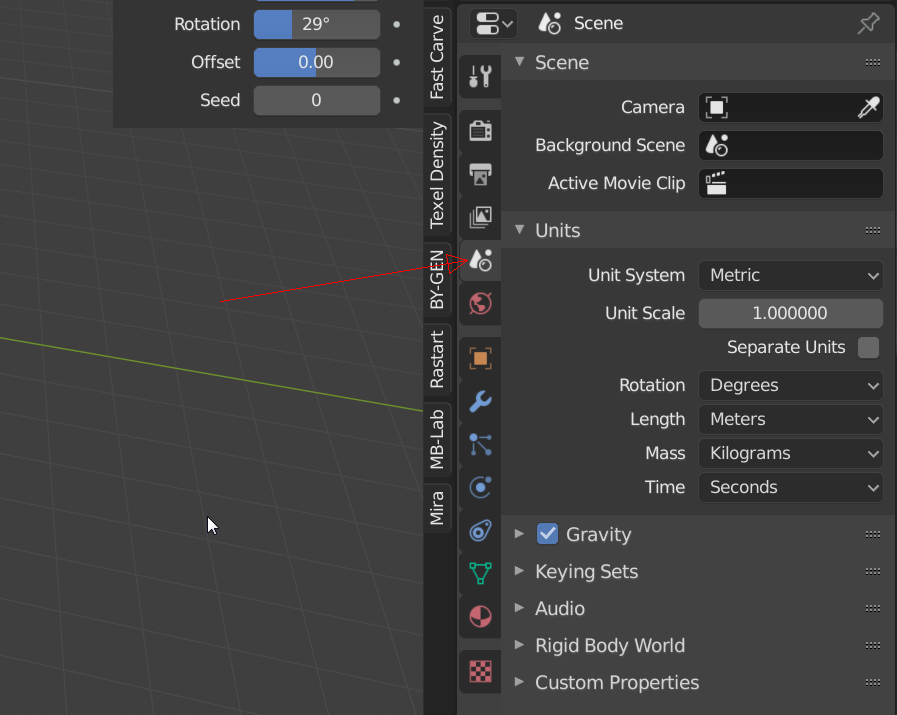The height and width of the screenshot is (715, 897).
Task: Open the Tool properties tab
Action: (x=480, y=77)
